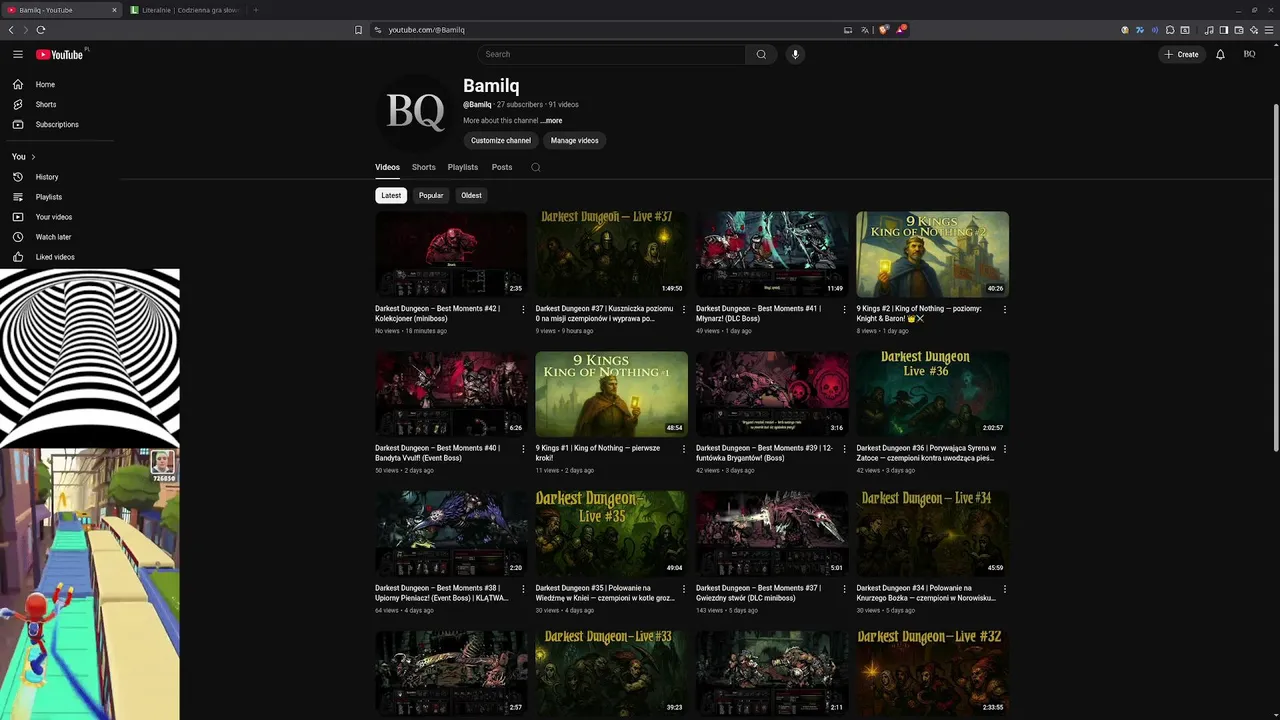Screen dimensions: 1280x720
Task: Switch to the Shorts channel tab
Action: 424,167
